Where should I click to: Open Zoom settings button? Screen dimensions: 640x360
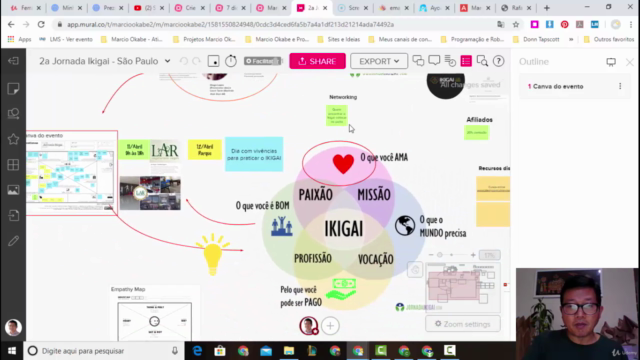click(463, 324)
